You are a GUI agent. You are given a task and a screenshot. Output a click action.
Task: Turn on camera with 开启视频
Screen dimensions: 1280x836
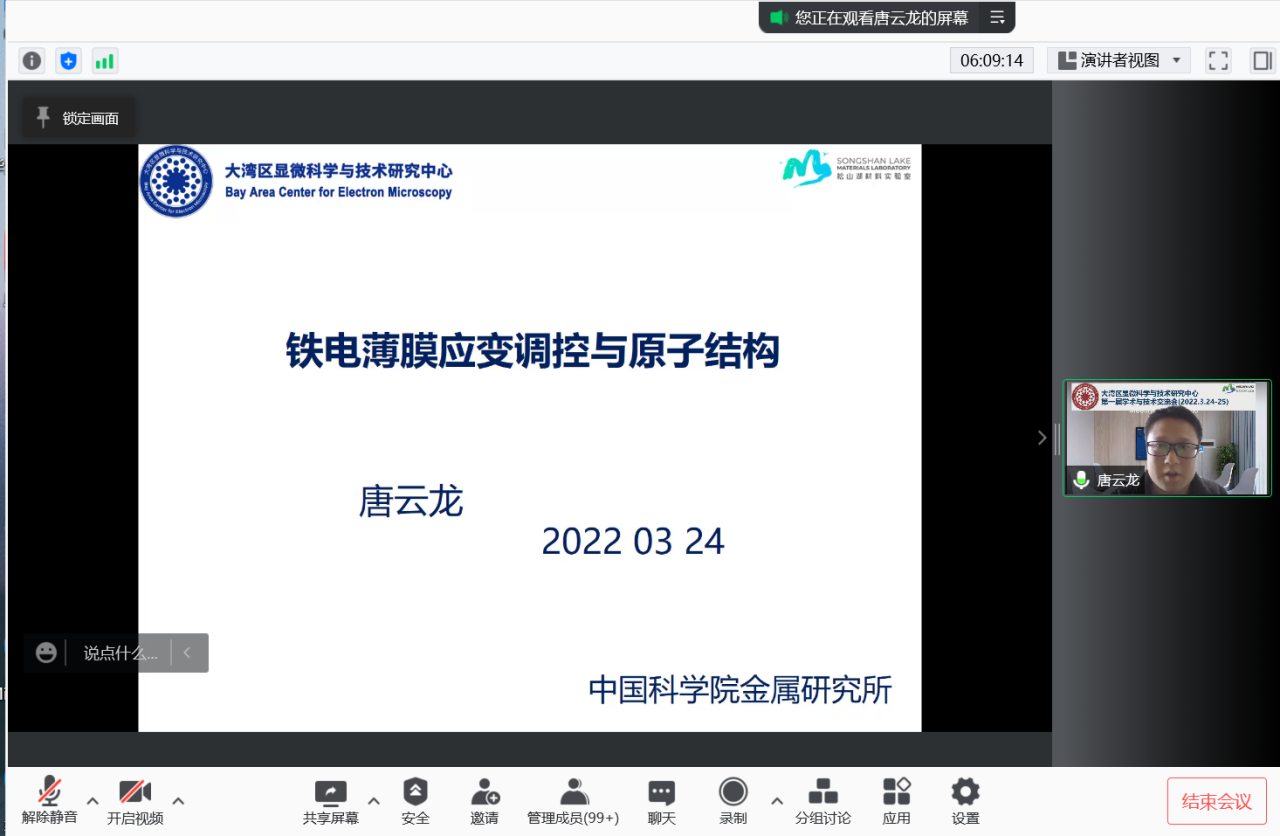pyautogui.click(x=135, y=801)
